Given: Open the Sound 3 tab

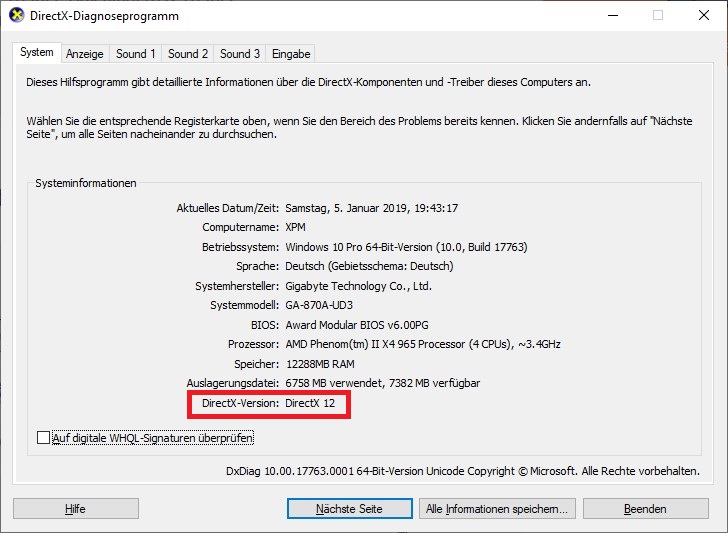Looking at the screenshot, I should (x=240, y=54).
